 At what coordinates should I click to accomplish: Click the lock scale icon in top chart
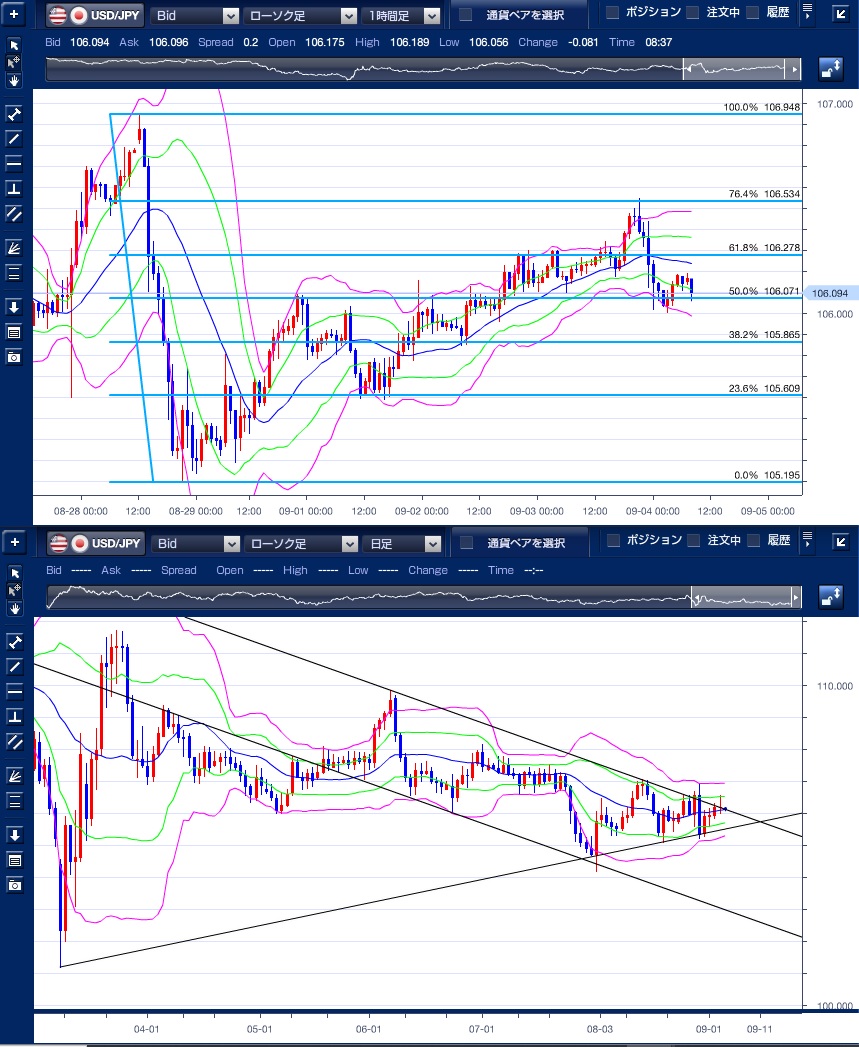(830, 69)
